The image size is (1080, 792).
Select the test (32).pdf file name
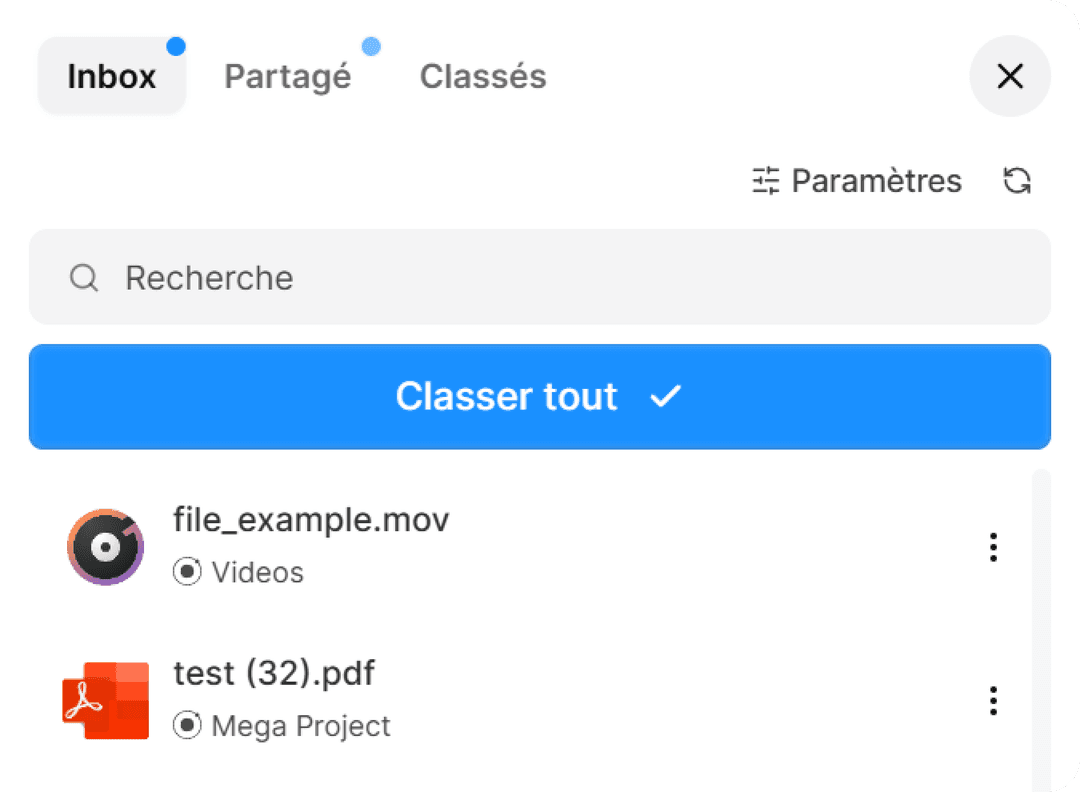tap(274, 673)
